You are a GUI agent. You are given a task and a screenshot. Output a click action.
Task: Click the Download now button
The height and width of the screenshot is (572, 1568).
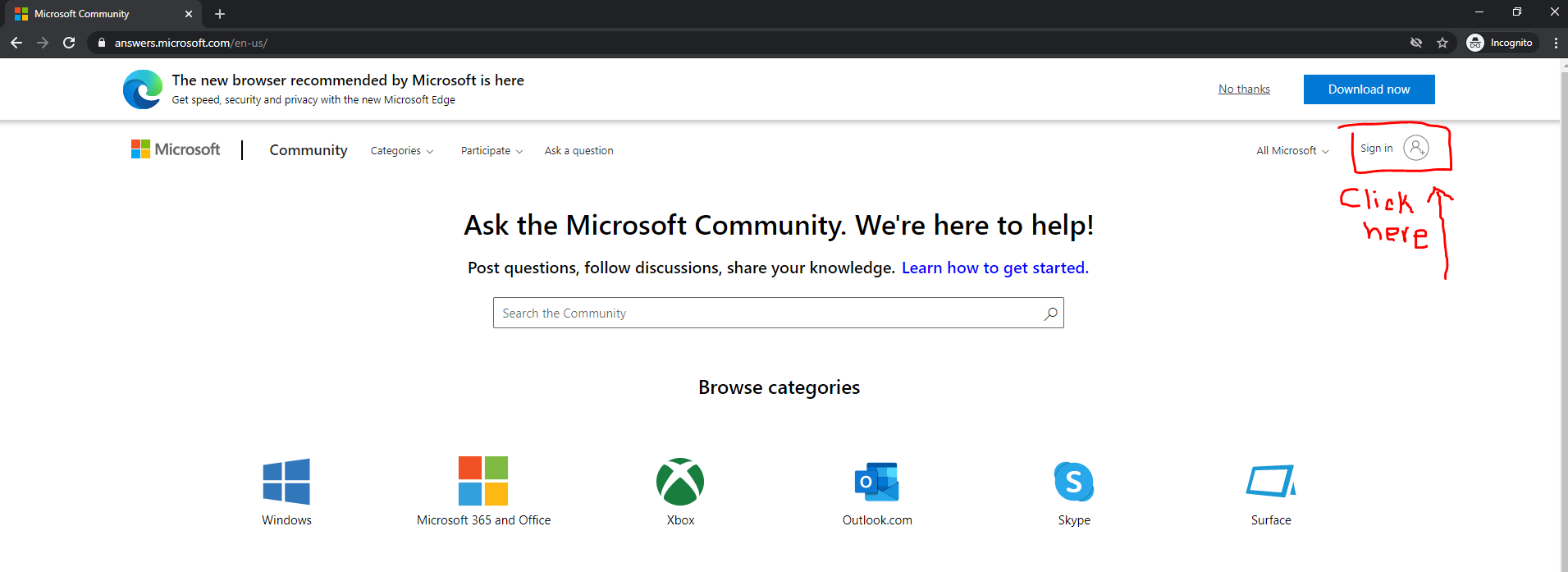(x=1369, y=89)
